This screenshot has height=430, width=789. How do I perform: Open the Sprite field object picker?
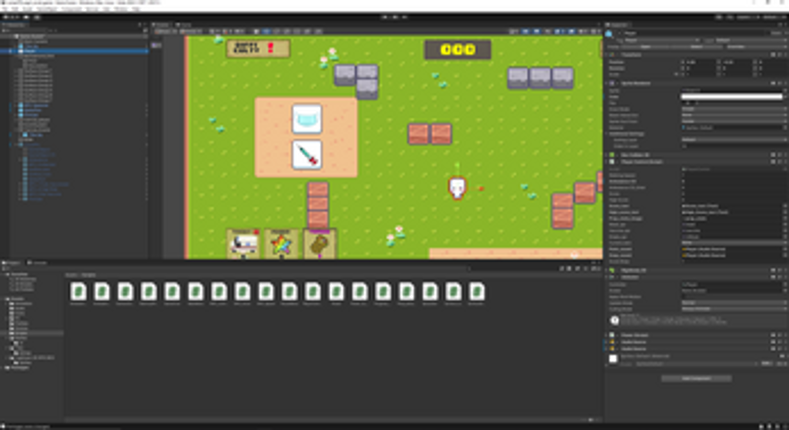785,91
